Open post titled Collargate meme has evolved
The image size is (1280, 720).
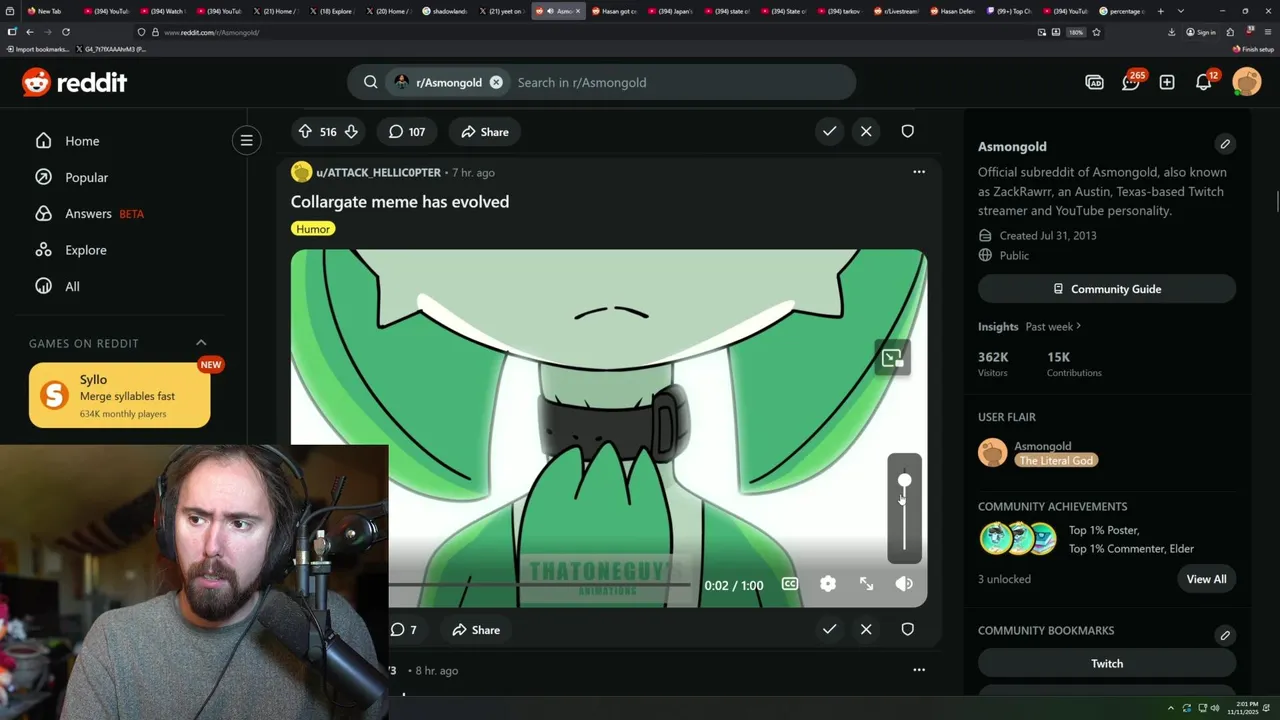click(x=400, y=201)
